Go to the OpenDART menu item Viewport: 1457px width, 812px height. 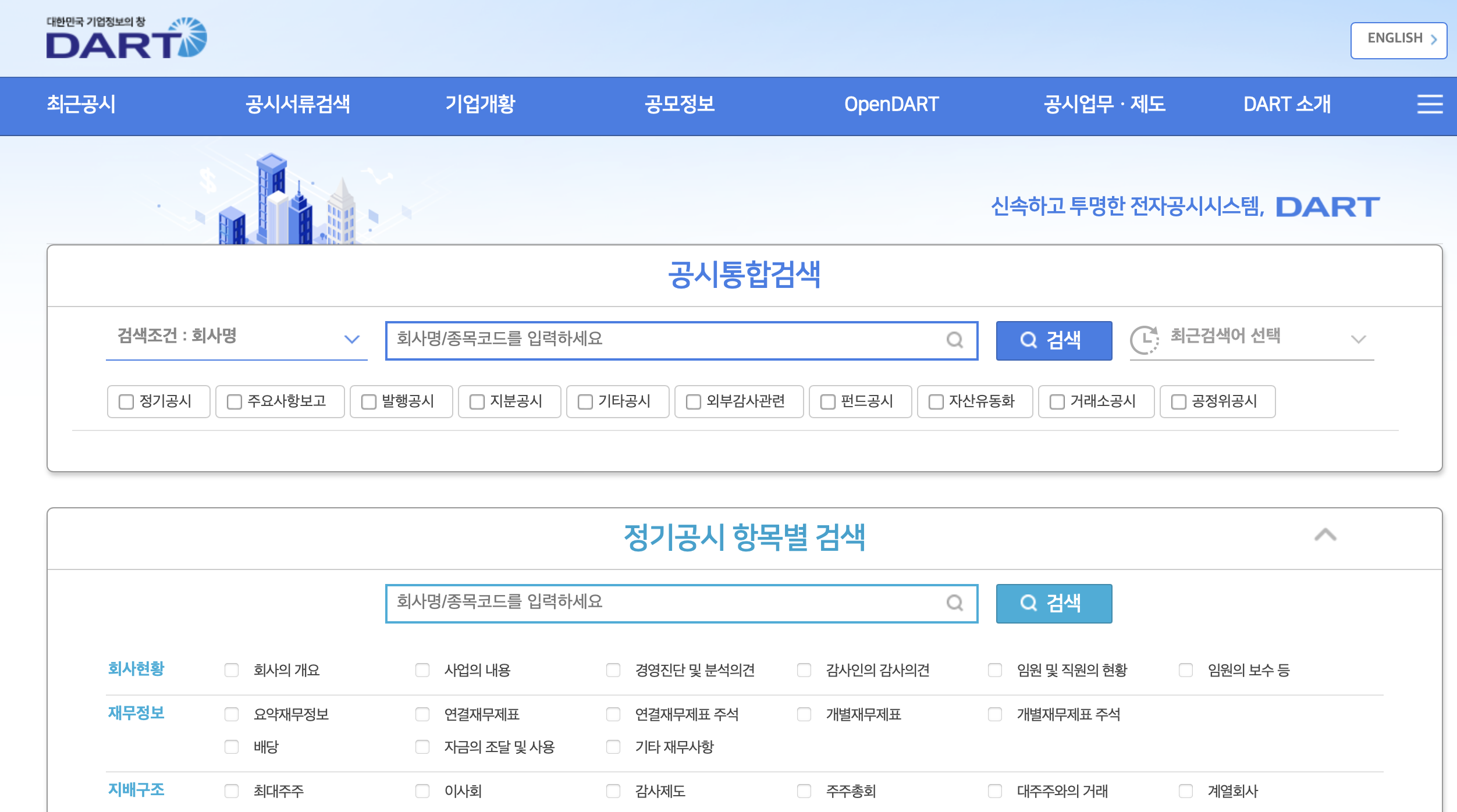pos(891,105)
